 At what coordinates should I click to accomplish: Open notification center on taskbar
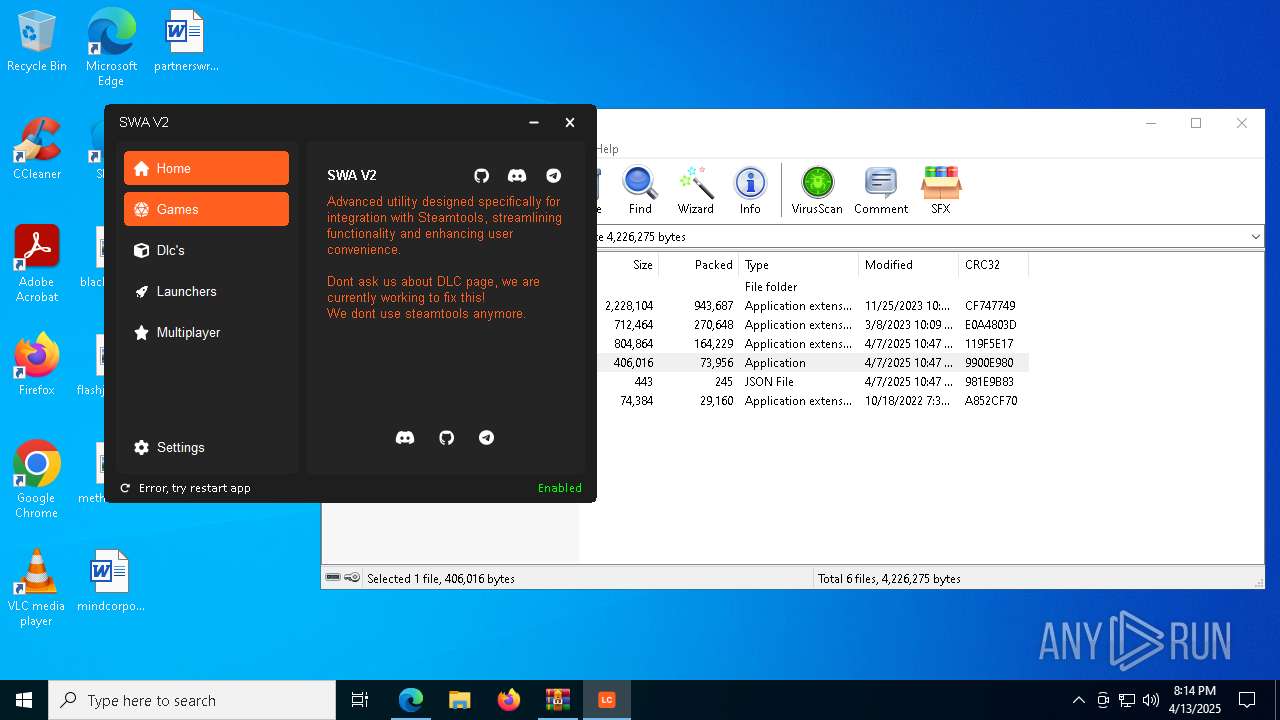(x=1247, y=700)
